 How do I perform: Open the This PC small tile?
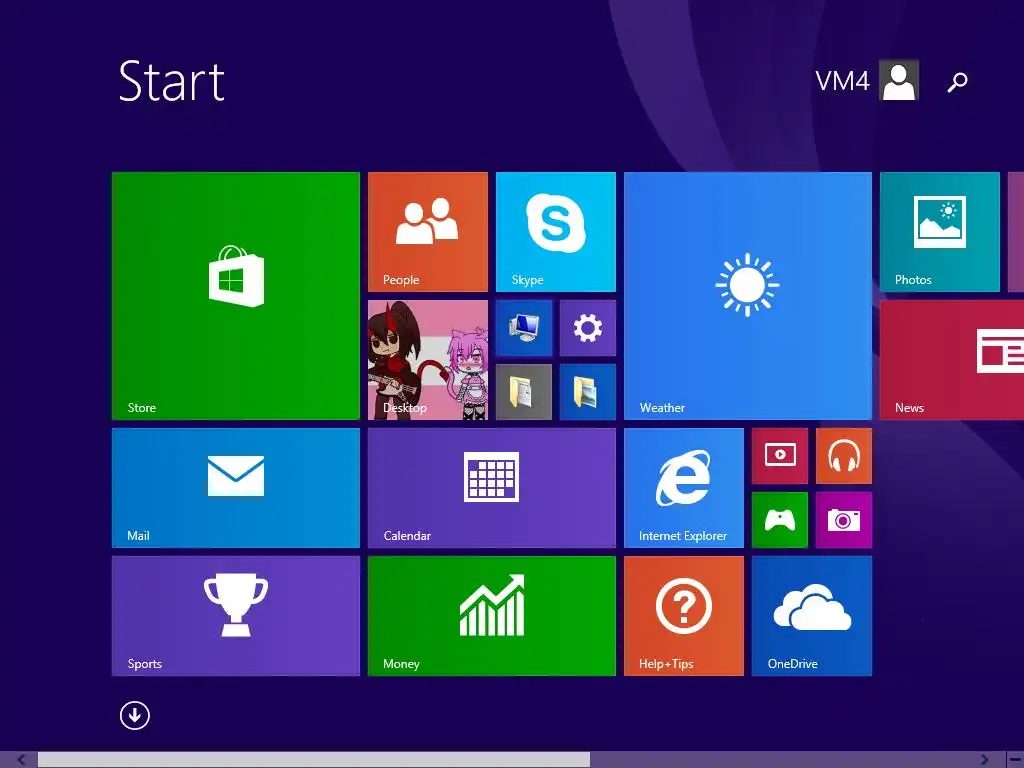click(524, 328)
